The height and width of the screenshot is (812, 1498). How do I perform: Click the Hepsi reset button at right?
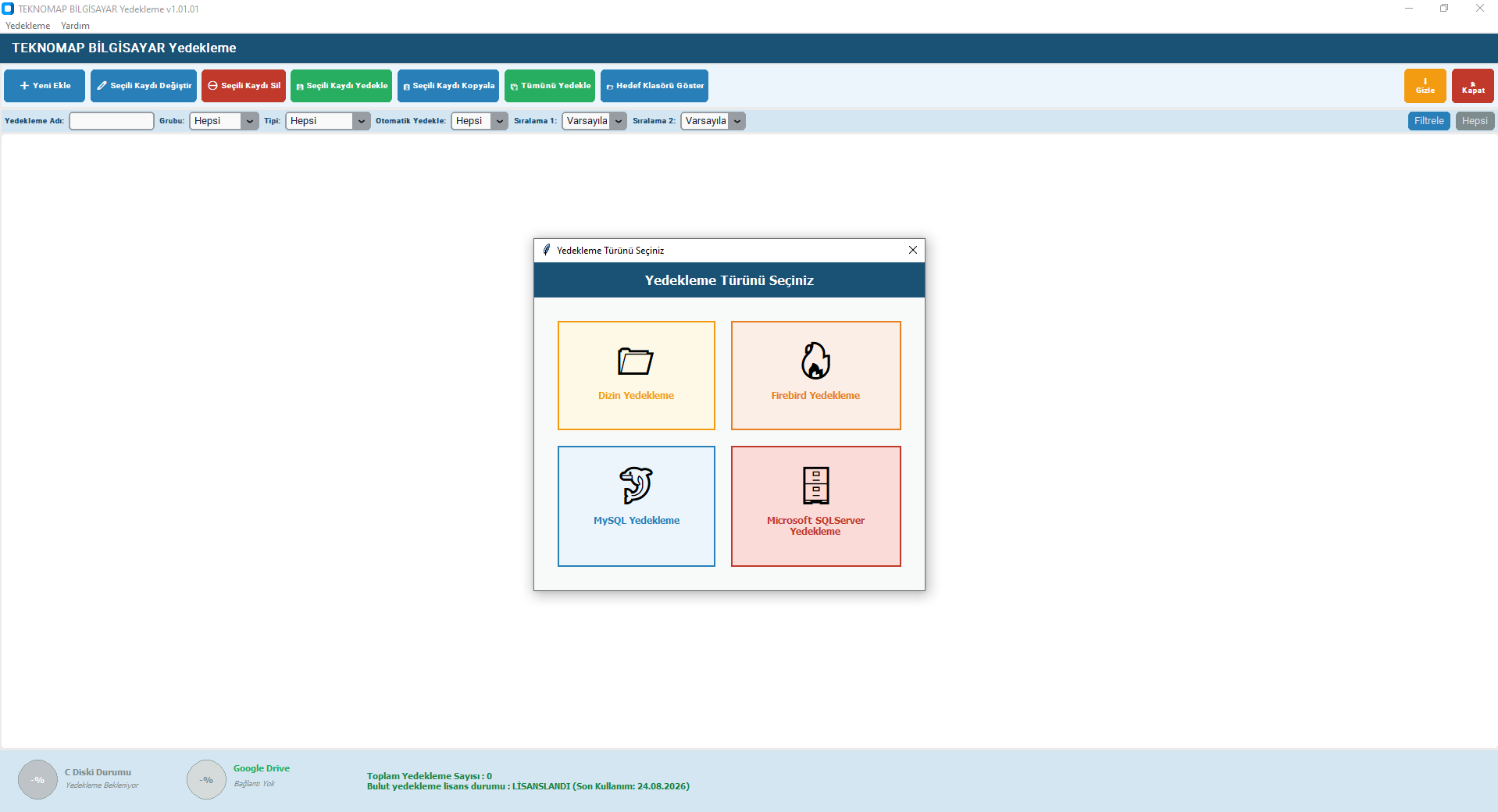(x=1475, y=121)
